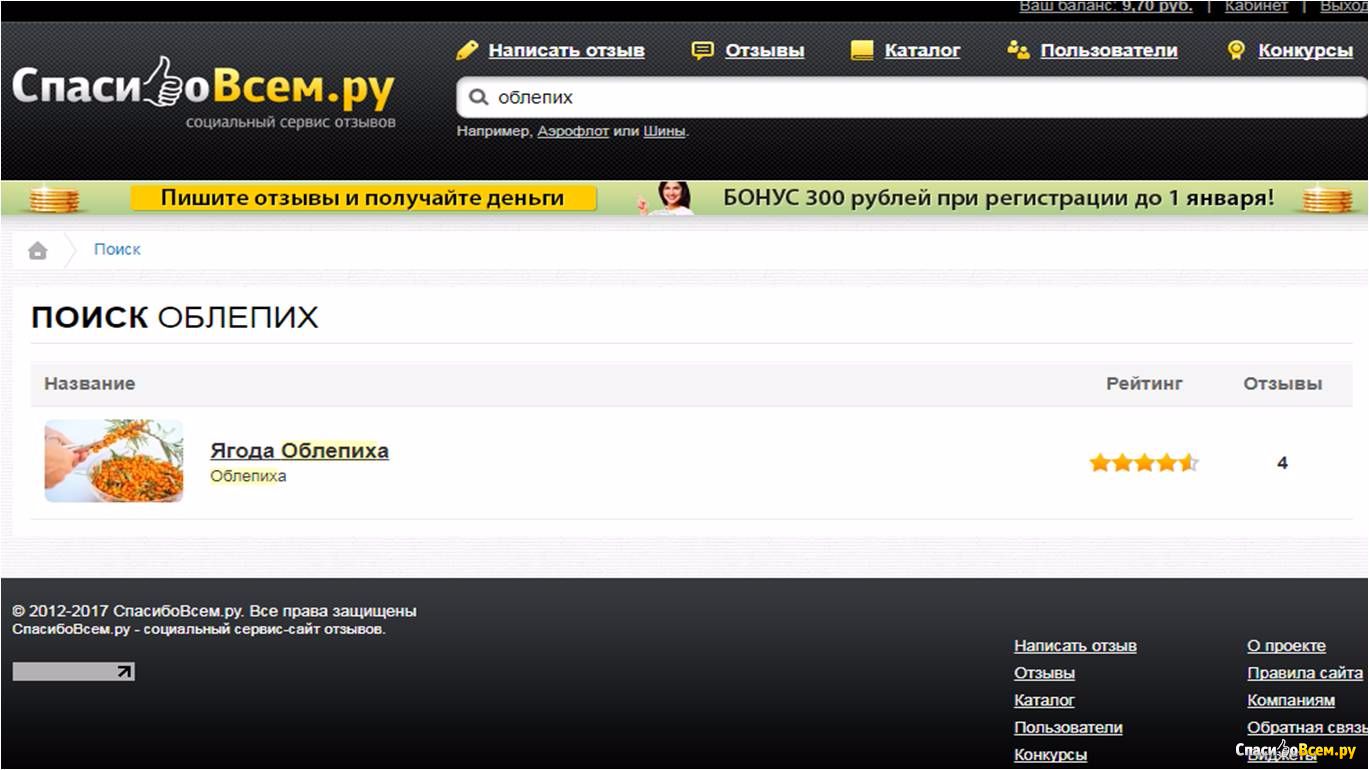Open footer link Написать отзыв
Screen dimensions: 1369x770
point(1075,646)
